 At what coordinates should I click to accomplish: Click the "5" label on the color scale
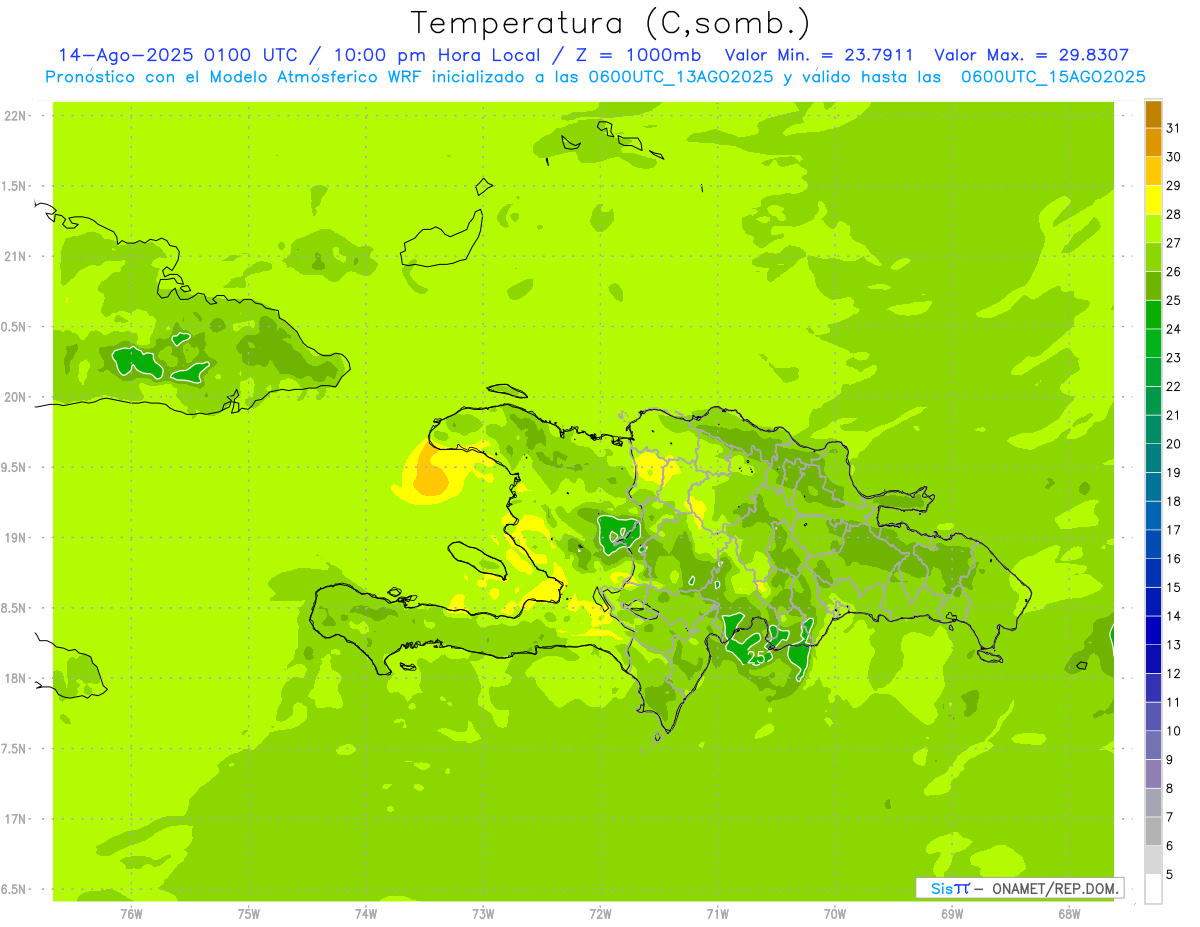pyautogui.click(x=1170, y=874)
